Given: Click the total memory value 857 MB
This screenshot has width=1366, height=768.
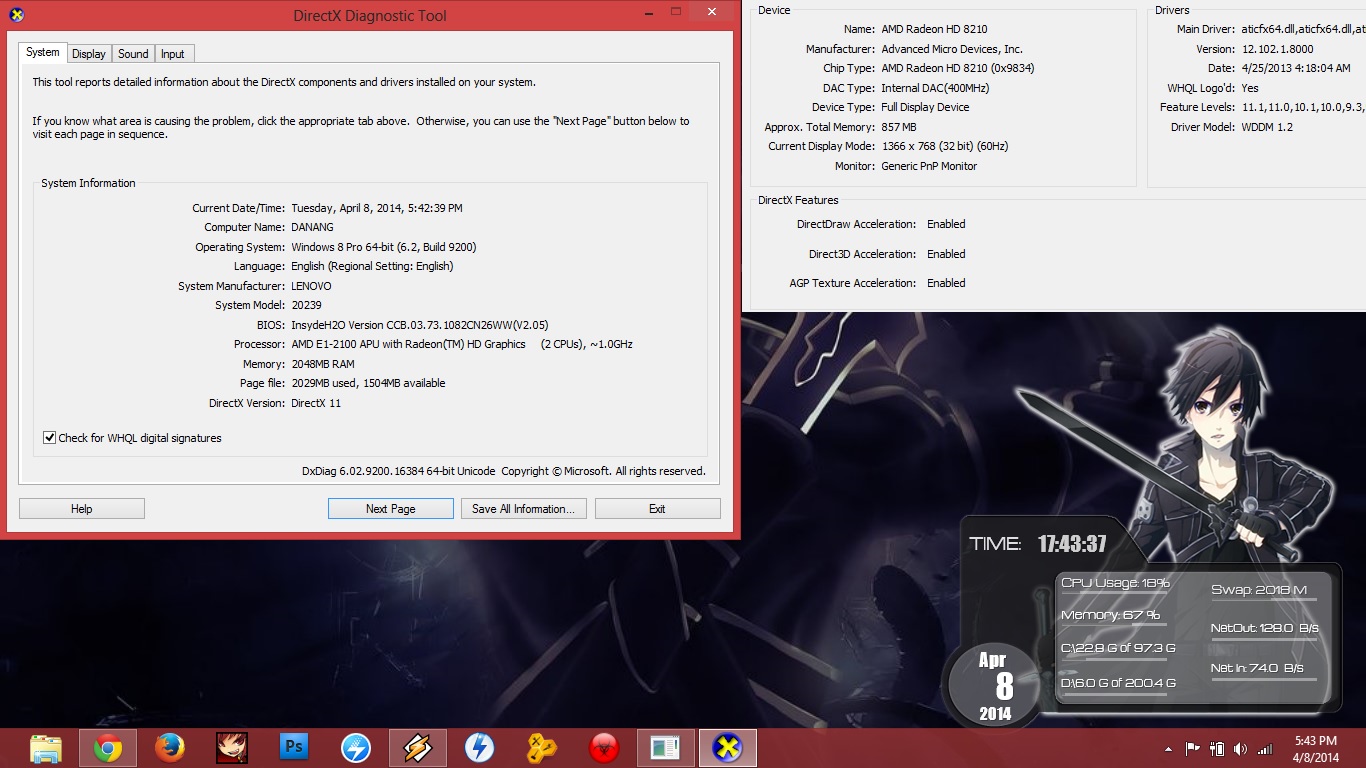Looking at the screenshot, I should pyautogui.click(x=899, y=127).
